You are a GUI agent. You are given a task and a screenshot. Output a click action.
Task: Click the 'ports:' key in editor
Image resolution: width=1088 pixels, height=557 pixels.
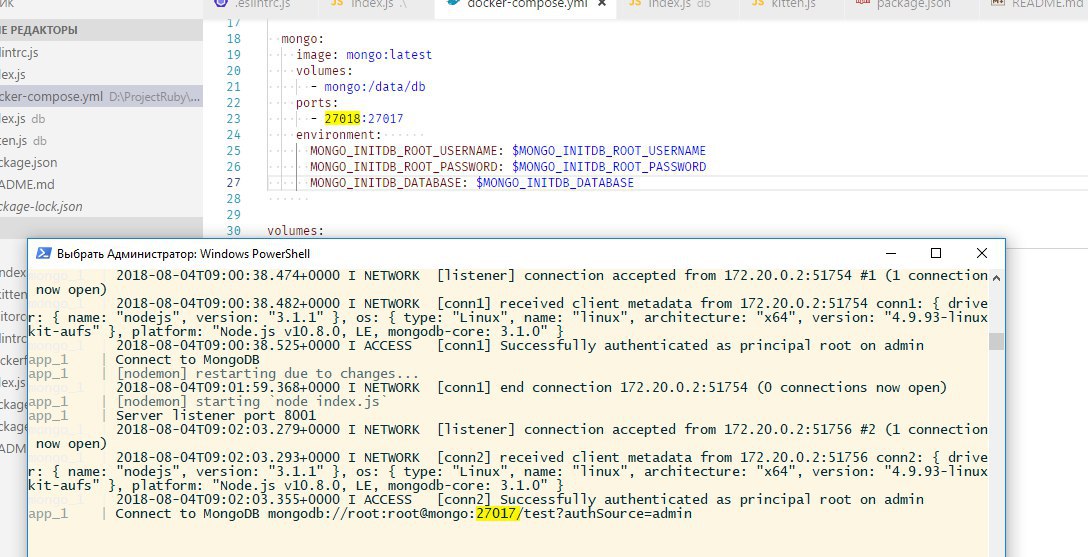point(318,103)
